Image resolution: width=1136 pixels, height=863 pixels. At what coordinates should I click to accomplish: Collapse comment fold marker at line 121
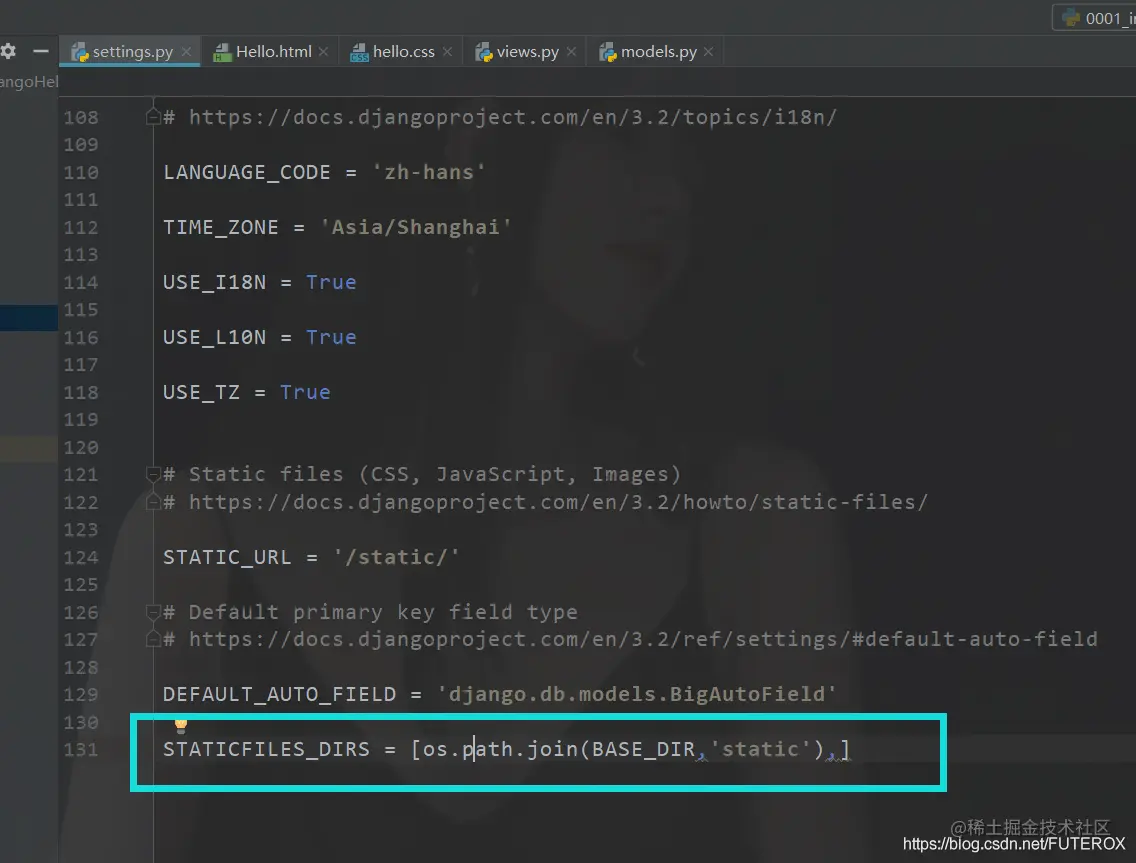[153, 474]
